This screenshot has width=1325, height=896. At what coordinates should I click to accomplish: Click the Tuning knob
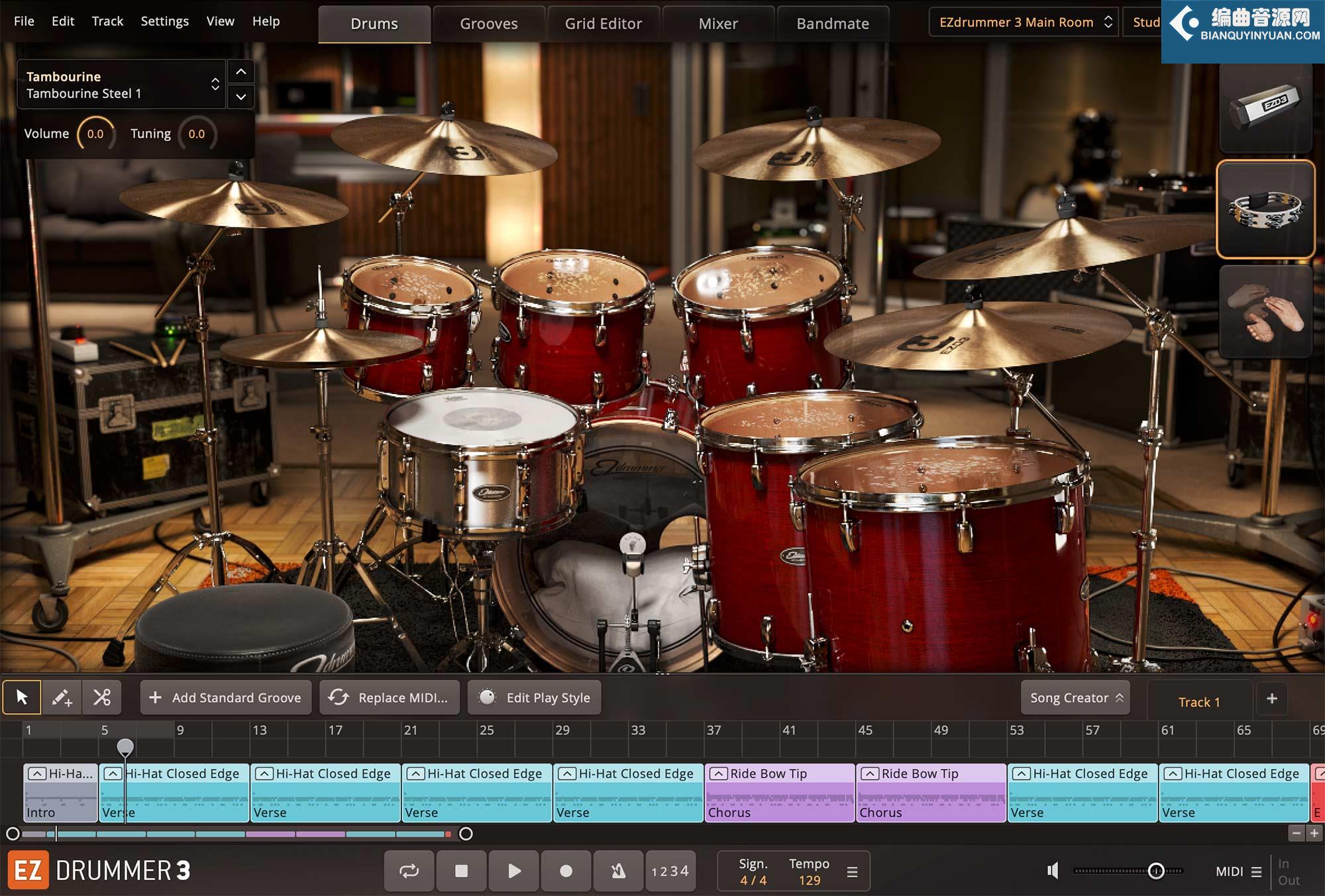click(x=197, y=134)
